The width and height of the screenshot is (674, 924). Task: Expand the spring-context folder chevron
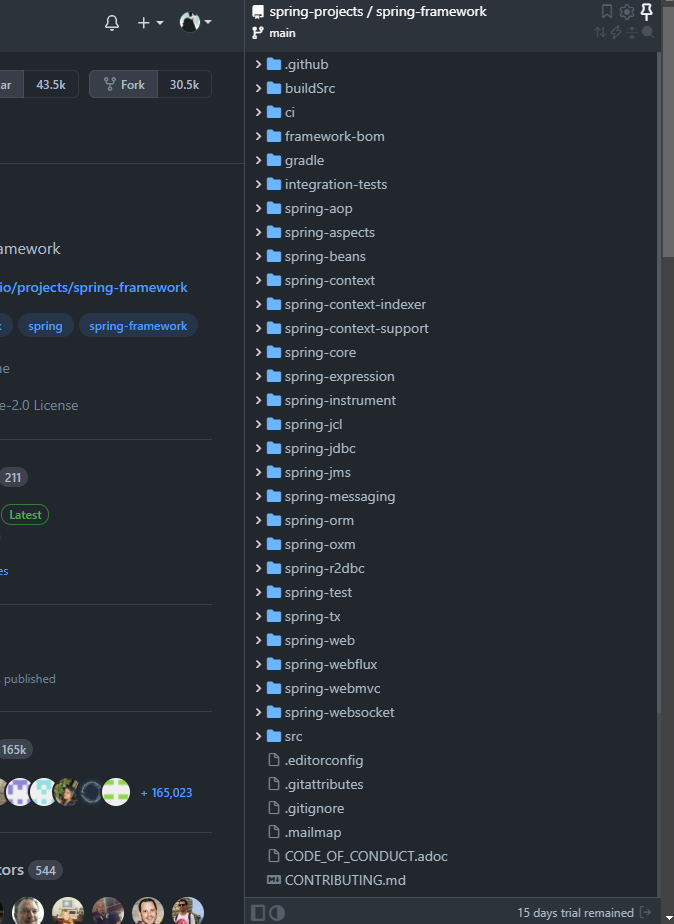pyautogui.click(x=258, y=280)
